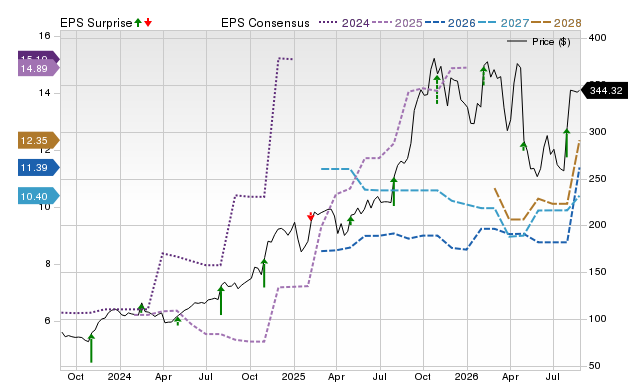Click the tan dashed 2028 legend line
The height and width of the screenshot is (382, 640).
click(x=541, y=23)
